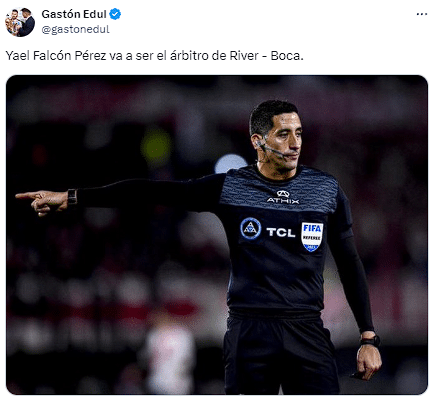Click the referee's pointing hand in photo
The height and width of the screenshot is (405, 438).
[42, 202]
